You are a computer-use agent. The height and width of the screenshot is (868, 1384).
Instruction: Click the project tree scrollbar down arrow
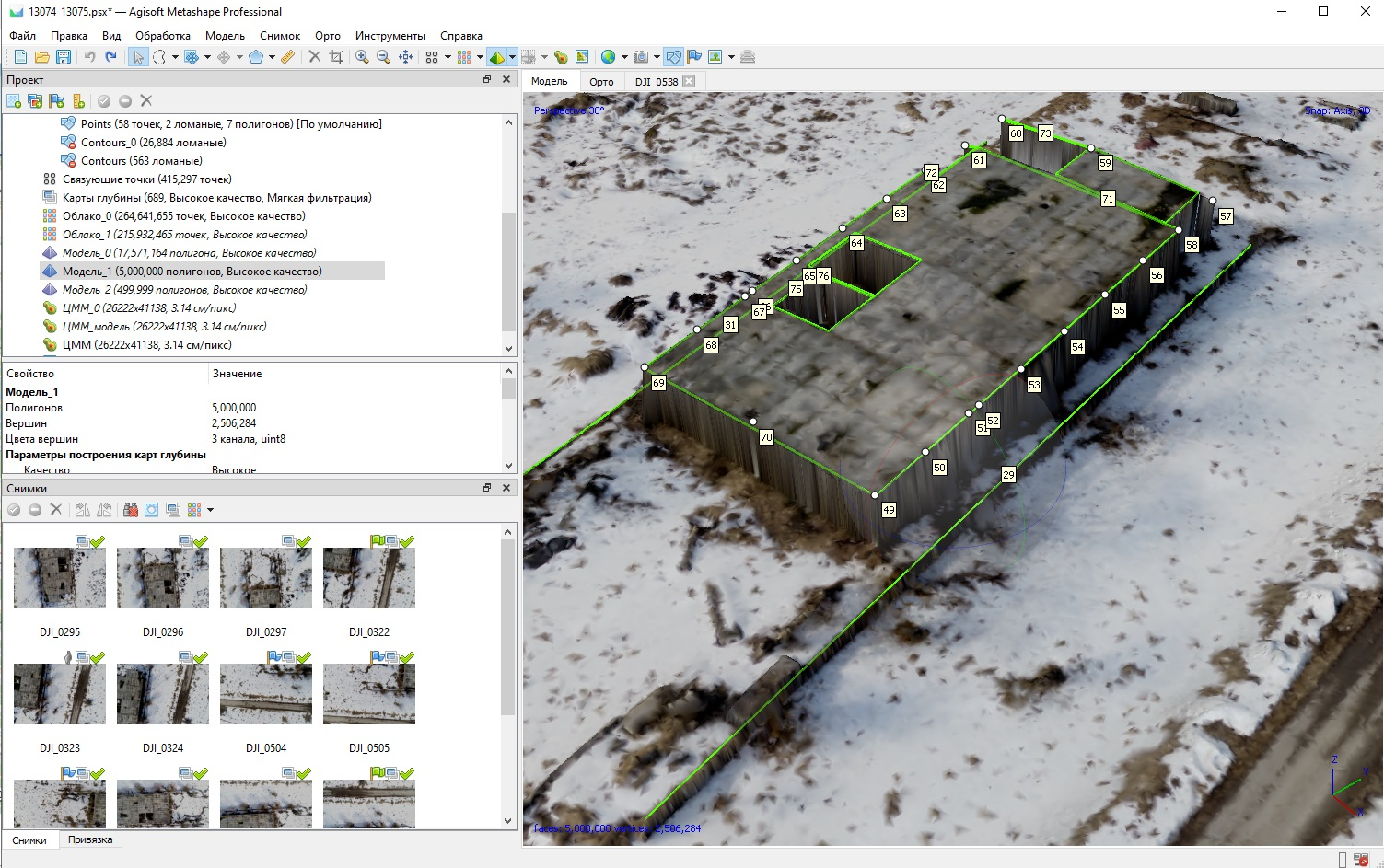509,349
